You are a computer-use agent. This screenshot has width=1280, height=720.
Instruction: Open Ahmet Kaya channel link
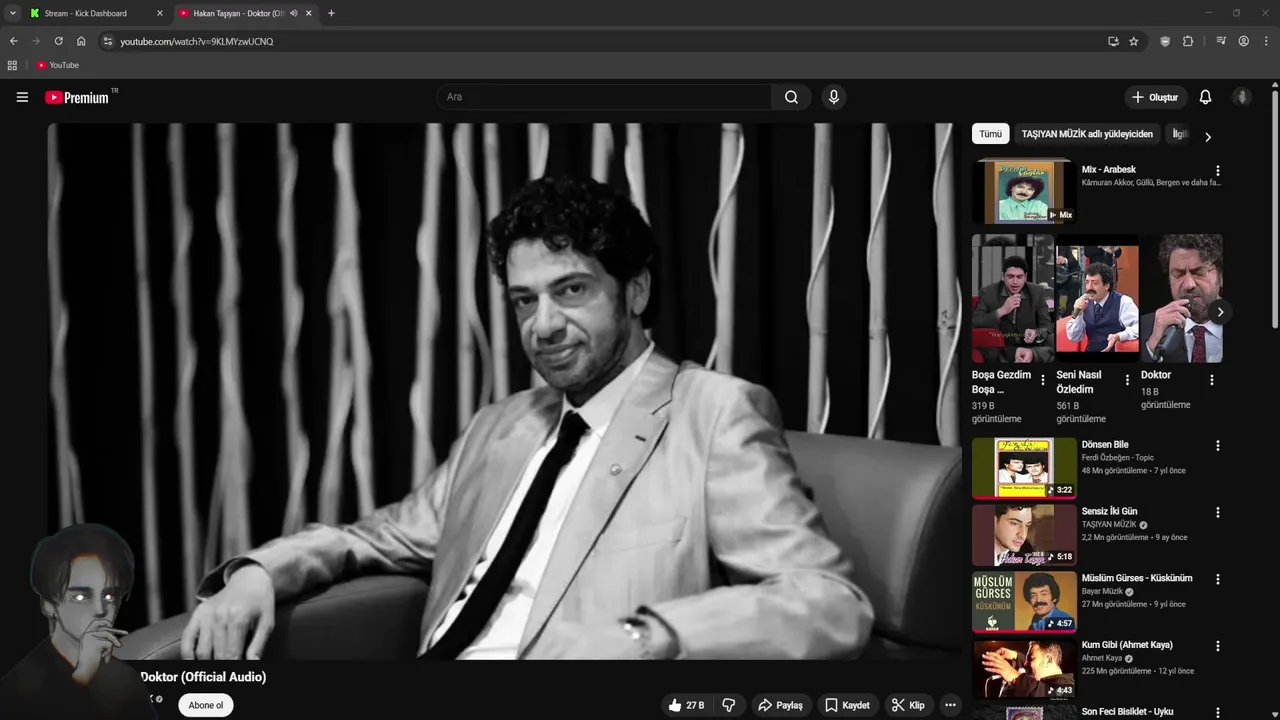point(1102,658)
